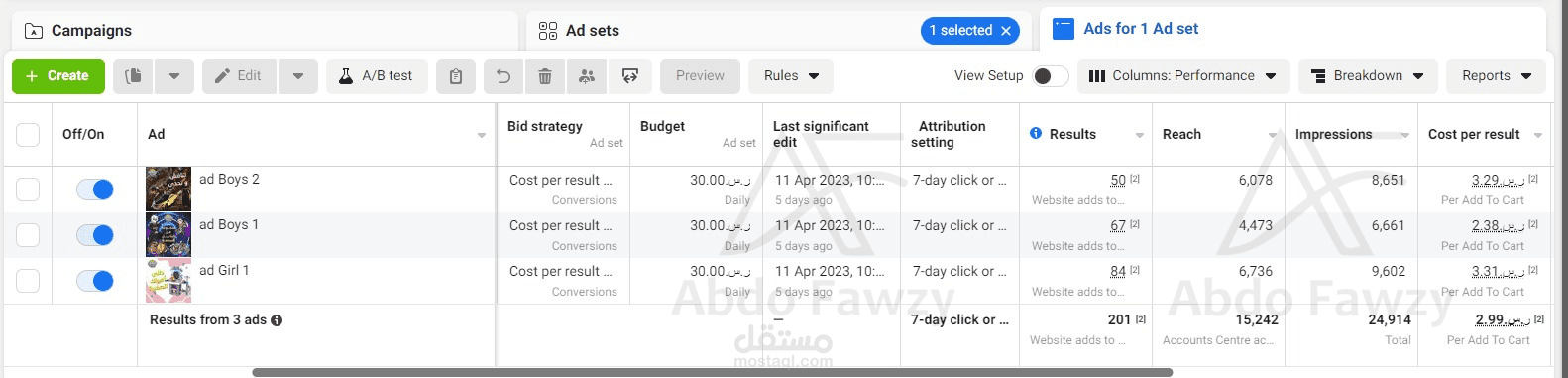
Task: Open the Reports dropdown
Action: point(1497,76)
